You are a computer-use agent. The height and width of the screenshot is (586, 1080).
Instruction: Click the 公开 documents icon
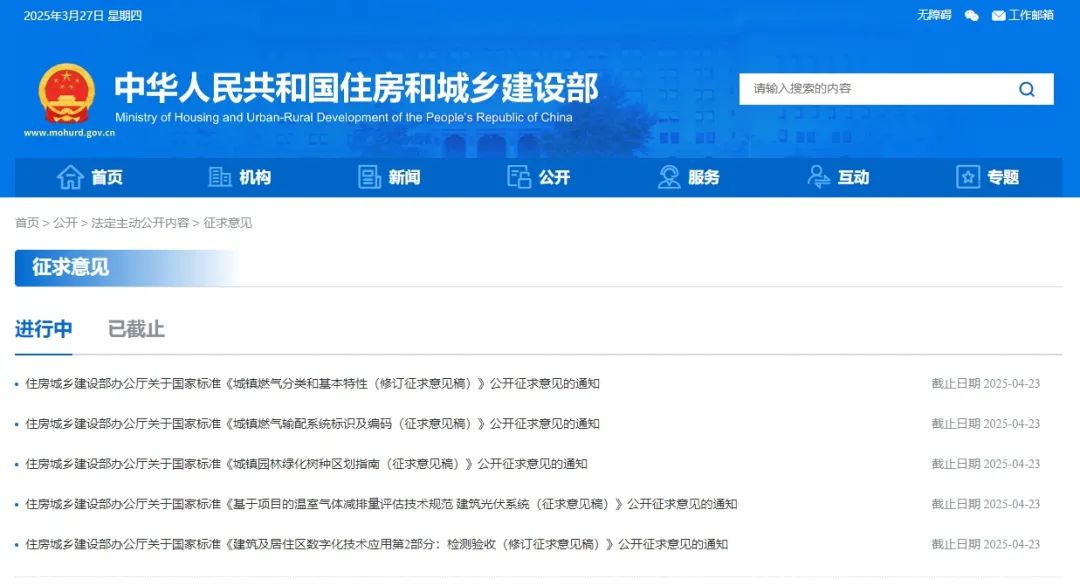click(x=519, y=177)
